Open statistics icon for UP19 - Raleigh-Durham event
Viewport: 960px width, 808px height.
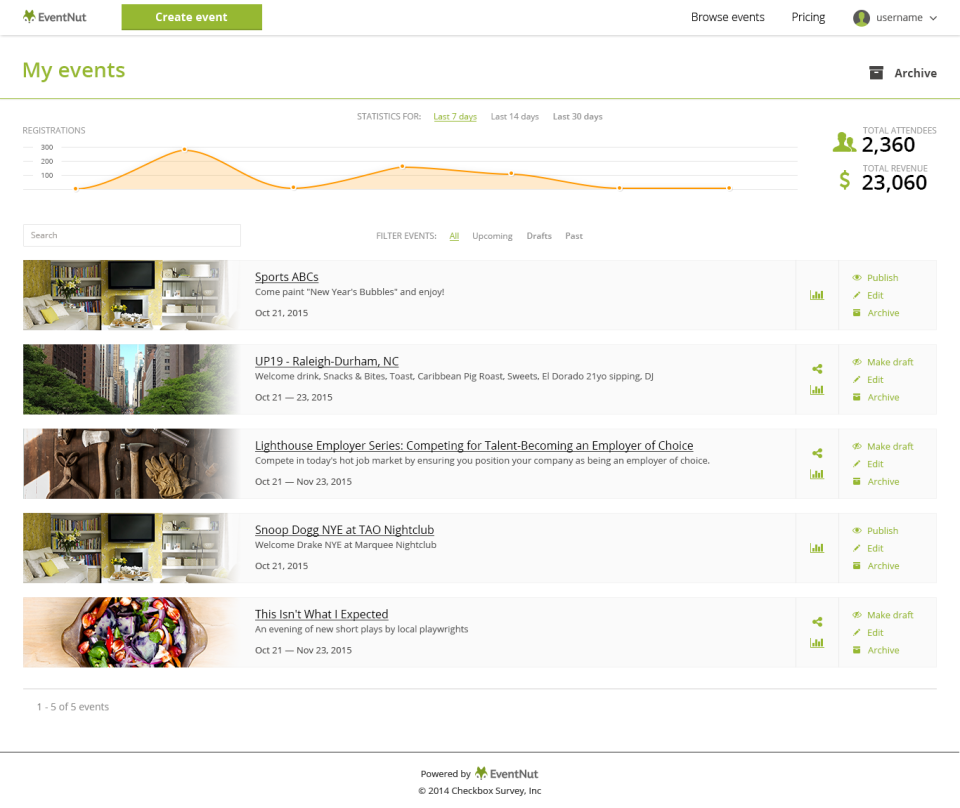[817, 390]
